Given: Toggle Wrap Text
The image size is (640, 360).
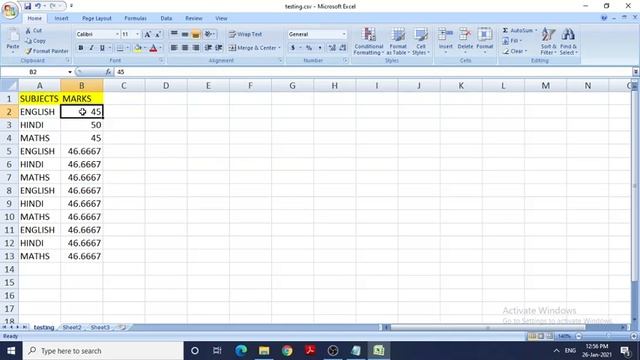Looking at the screenshot, I should (x=246, y=34).
